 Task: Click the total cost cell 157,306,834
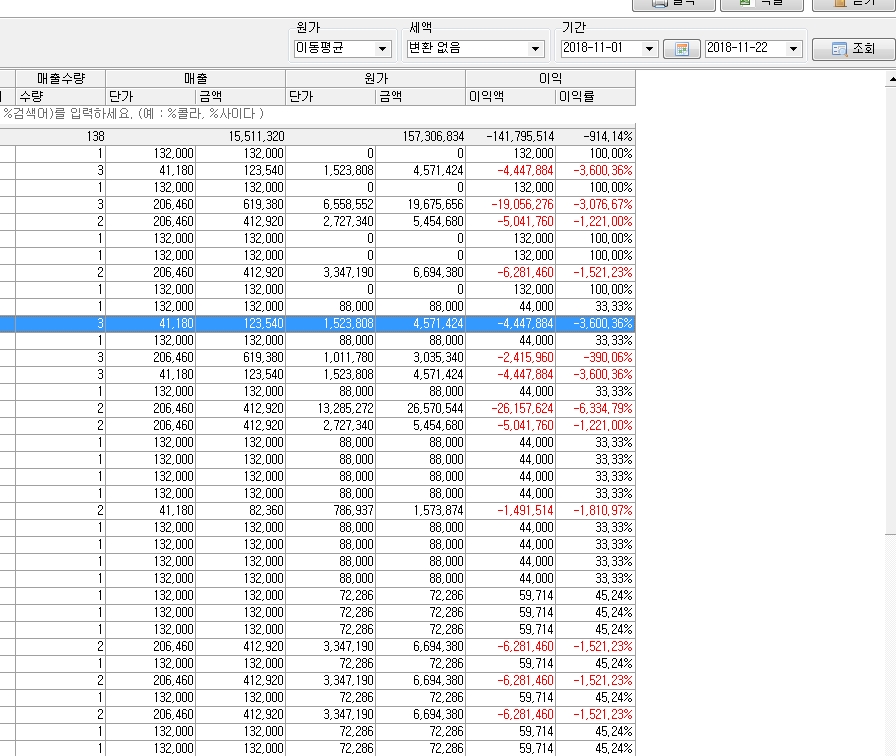420,137
